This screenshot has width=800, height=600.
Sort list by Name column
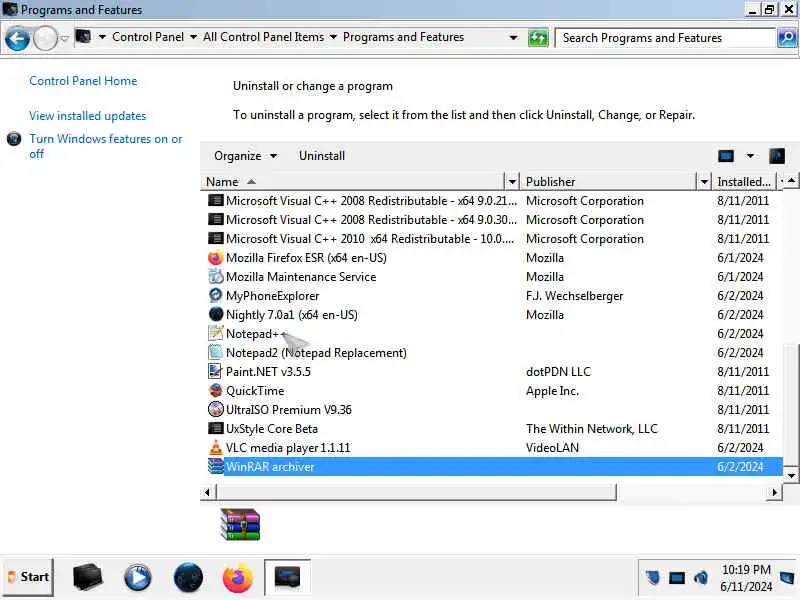coord(352,182)
